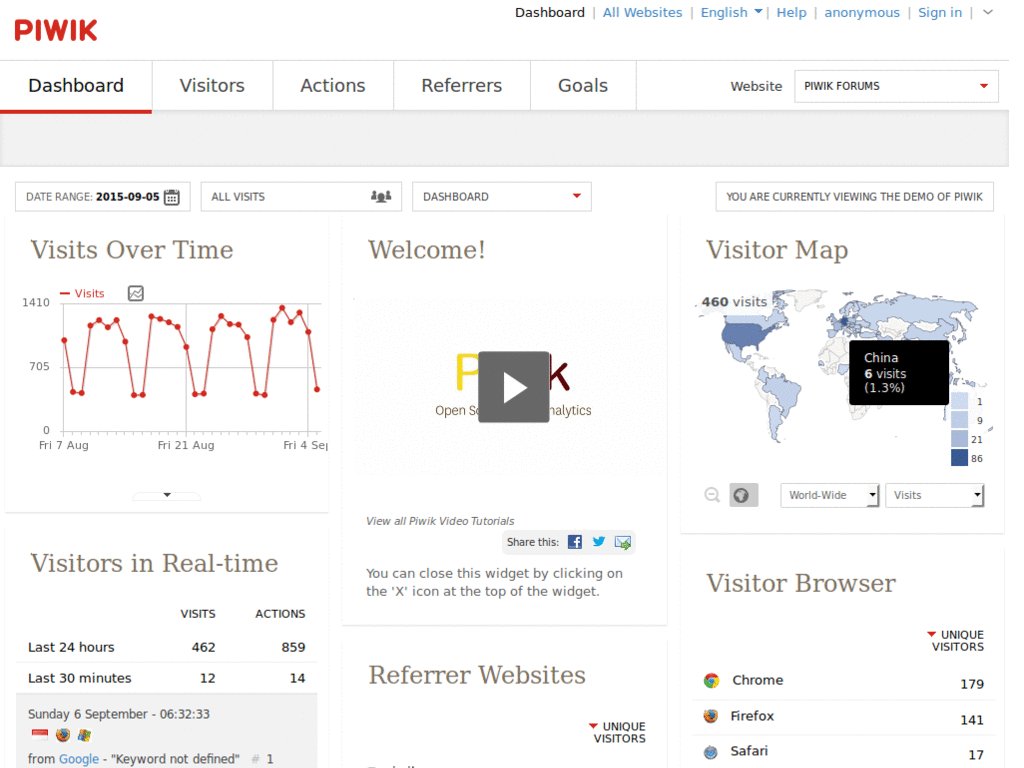Click the Chrome row value 179

[x=972, y=684]
